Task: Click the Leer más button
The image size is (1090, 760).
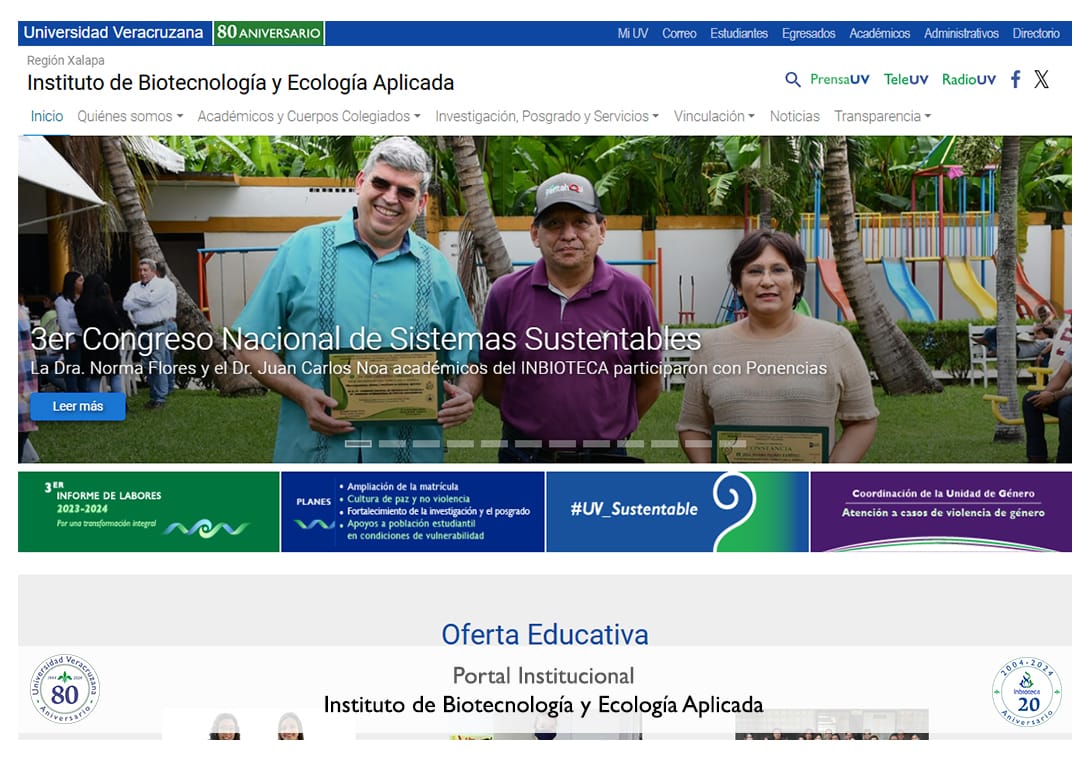Action: 78,406
